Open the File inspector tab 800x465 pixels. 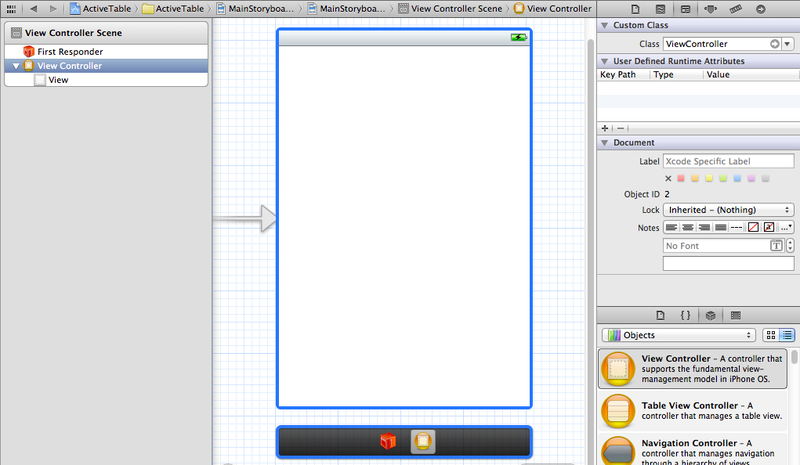pyautogui.click(x=635, y=9)
